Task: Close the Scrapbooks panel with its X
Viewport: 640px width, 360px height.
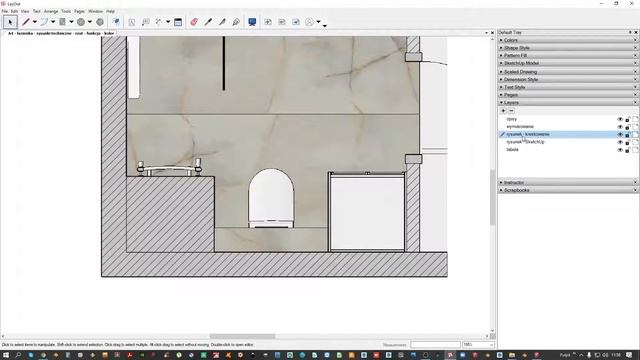Action: (x=636, y=190)
